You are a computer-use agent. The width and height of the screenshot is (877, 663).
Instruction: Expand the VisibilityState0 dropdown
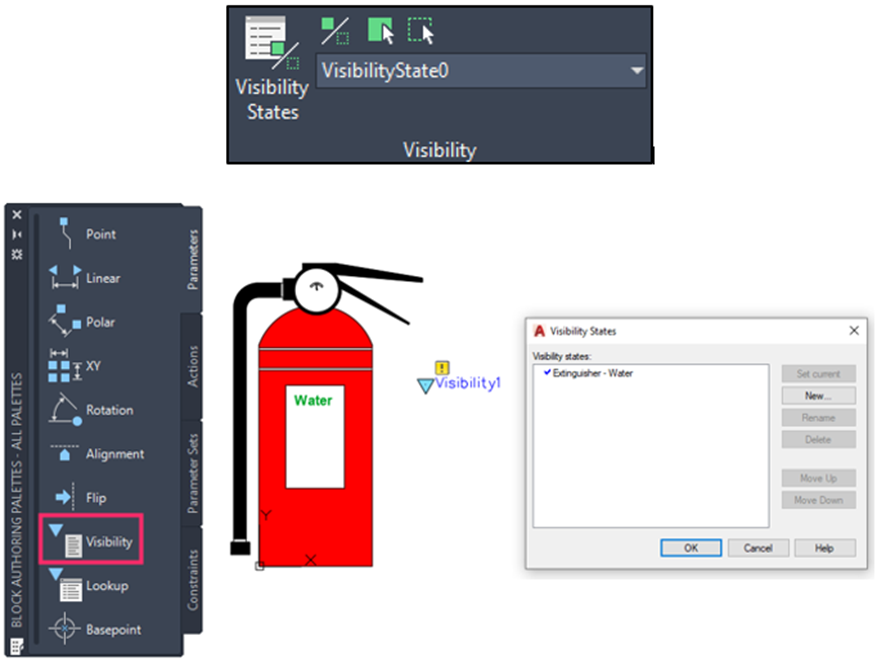pos(636,72)
